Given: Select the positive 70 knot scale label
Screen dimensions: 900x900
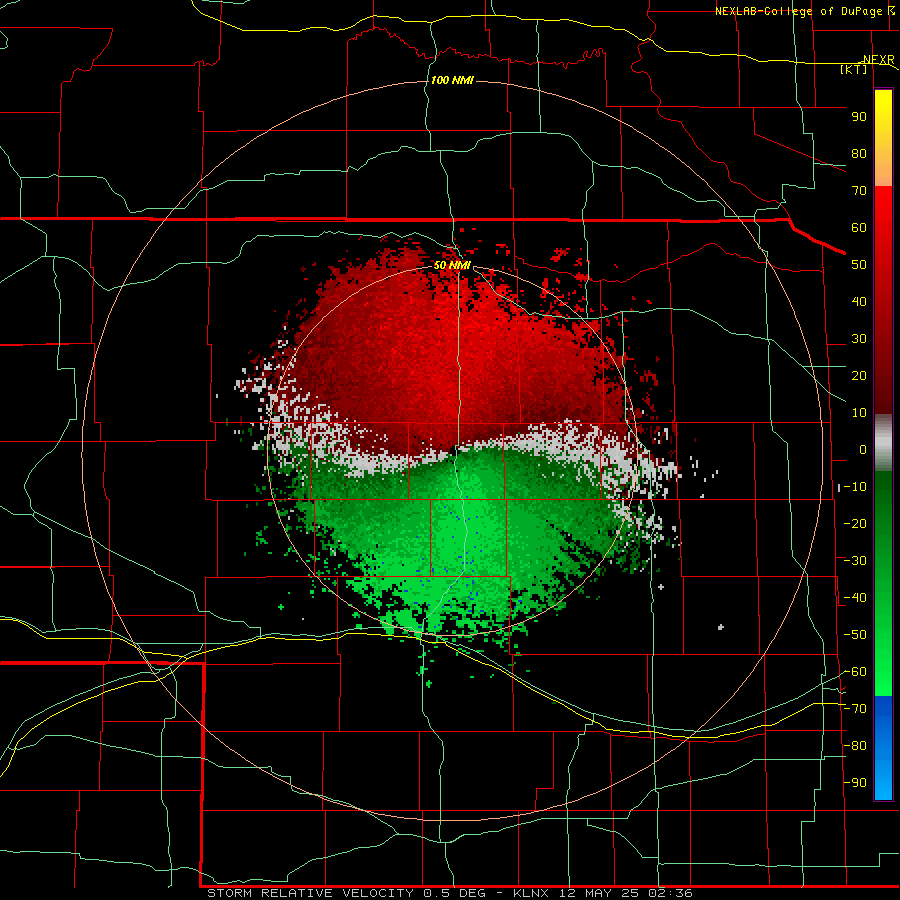Looking at the screenshot, I should point(859,191).
